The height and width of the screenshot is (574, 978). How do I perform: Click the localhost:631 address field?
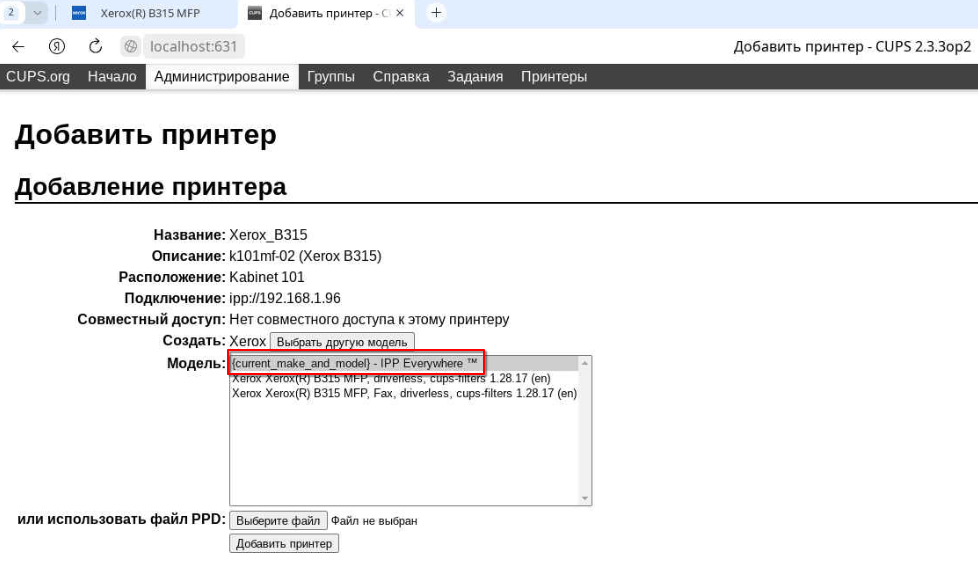click(x=193, y=46)
